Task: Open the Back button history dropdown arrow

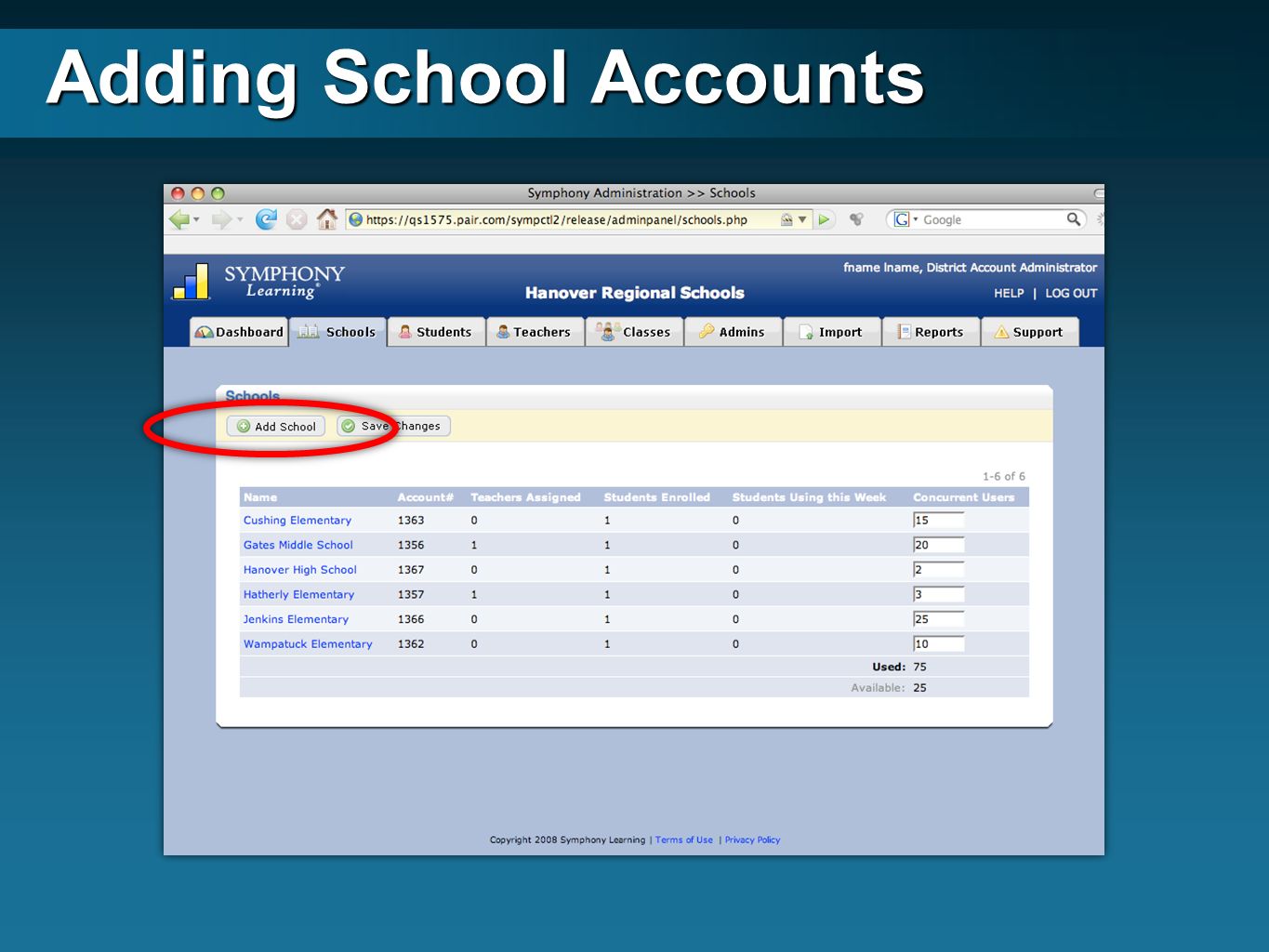Action: point(196,220)
